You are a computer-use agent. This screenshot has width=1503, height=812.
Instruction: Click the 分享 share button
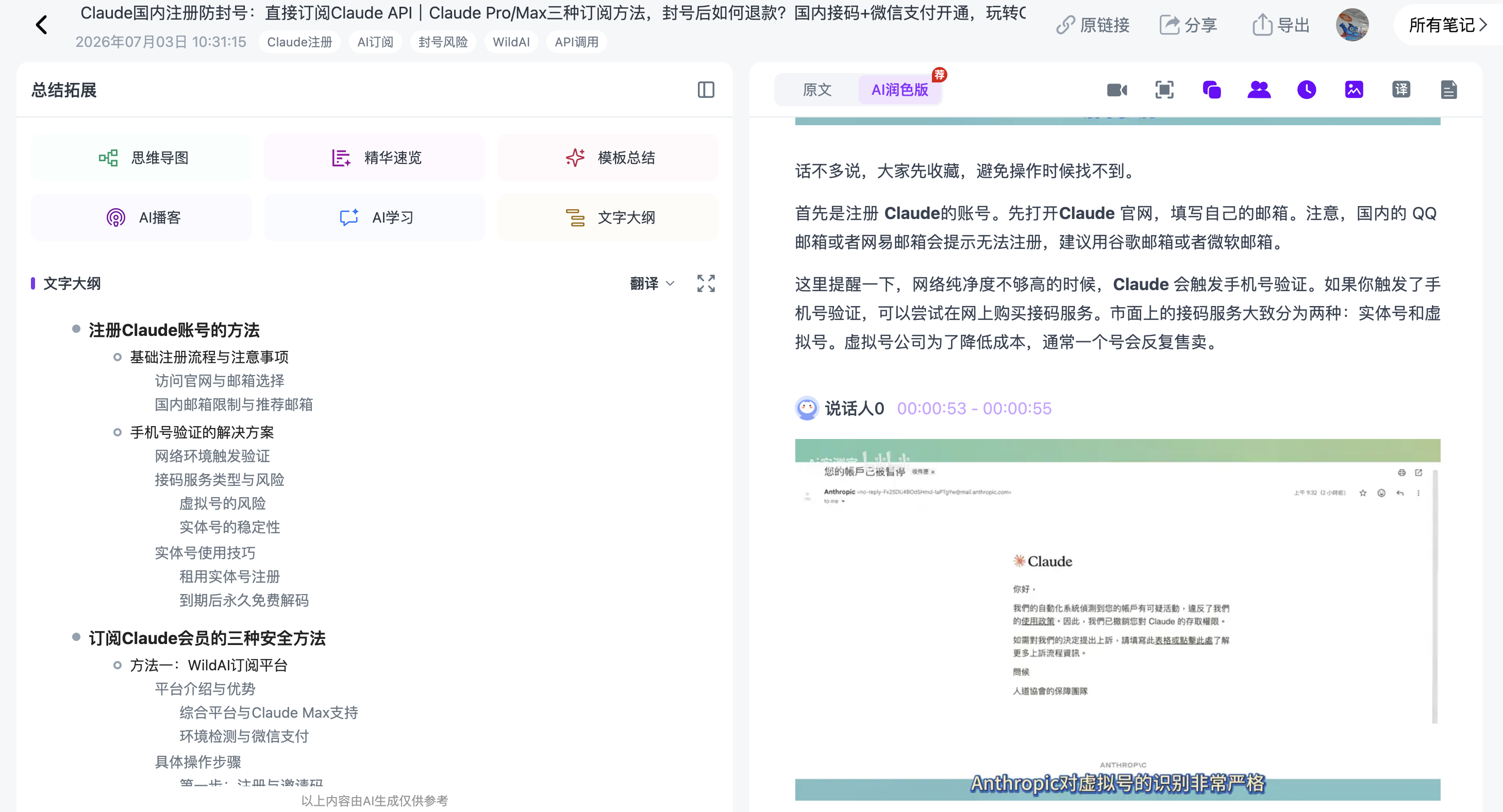[1188, 25]
